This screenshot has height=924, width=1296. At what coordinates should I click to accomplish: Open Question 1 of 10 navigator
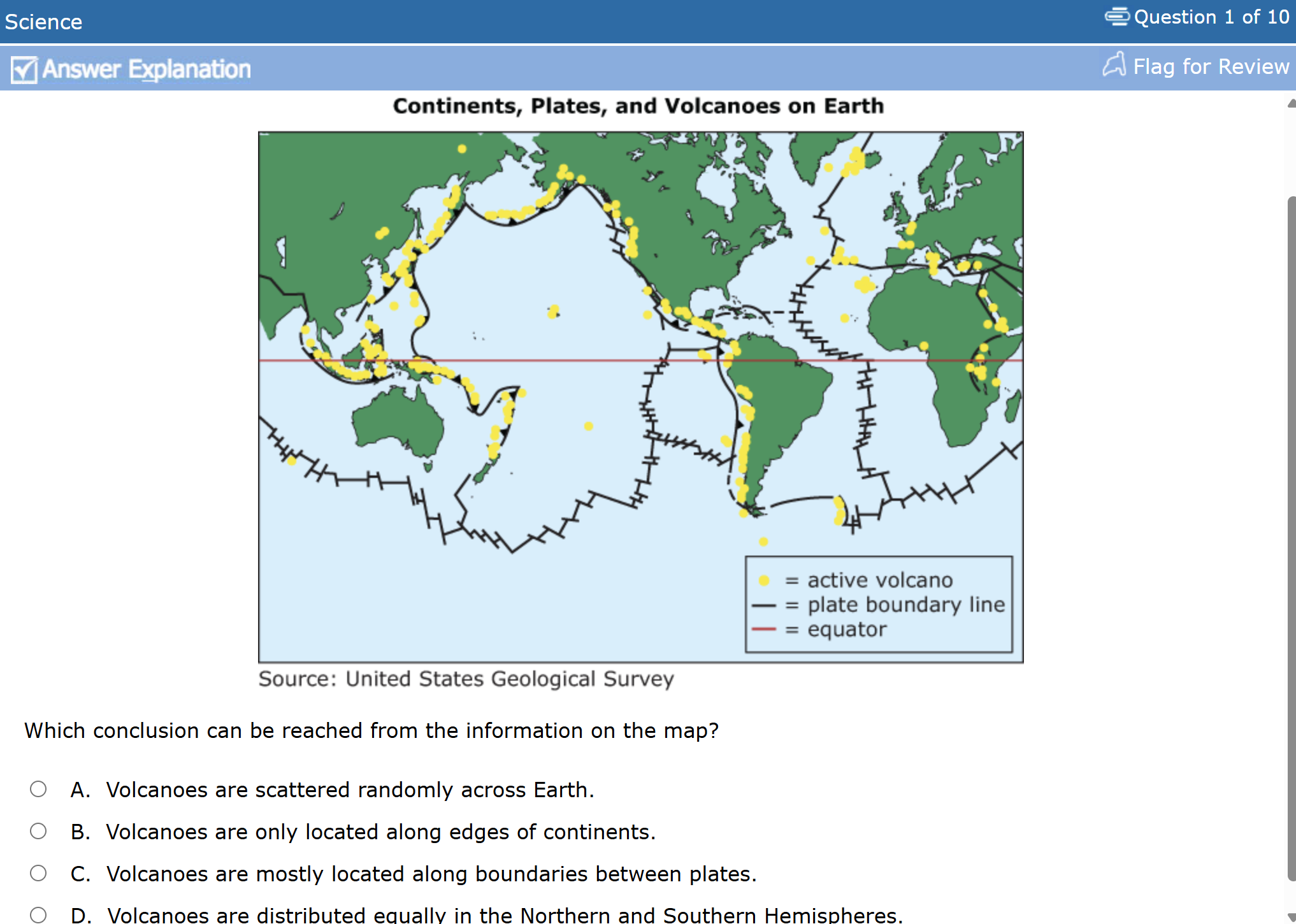(1211, 17)
